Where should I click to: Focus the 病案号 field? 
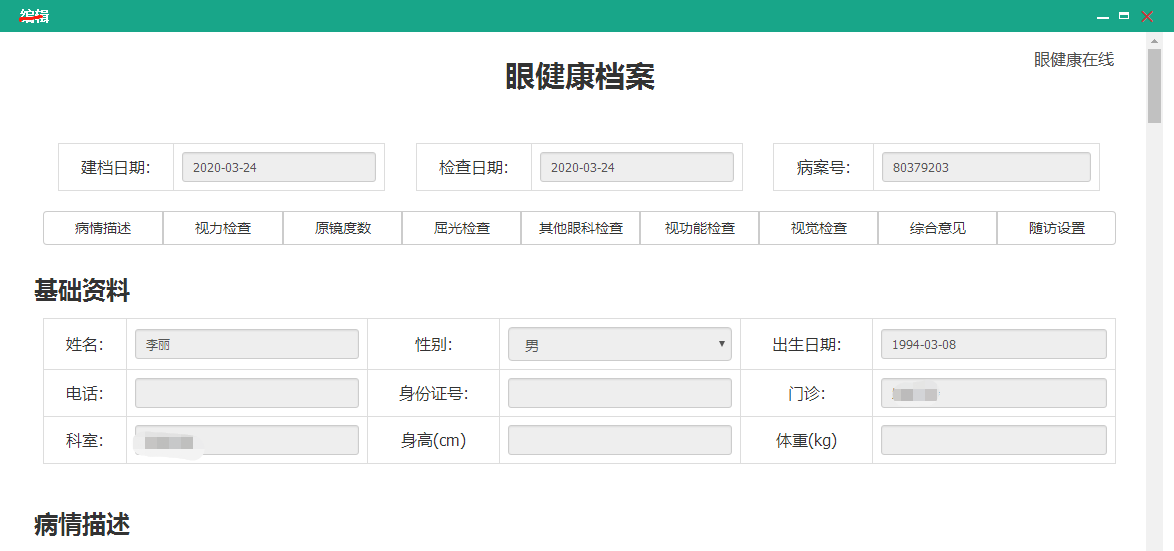[986, 167]
